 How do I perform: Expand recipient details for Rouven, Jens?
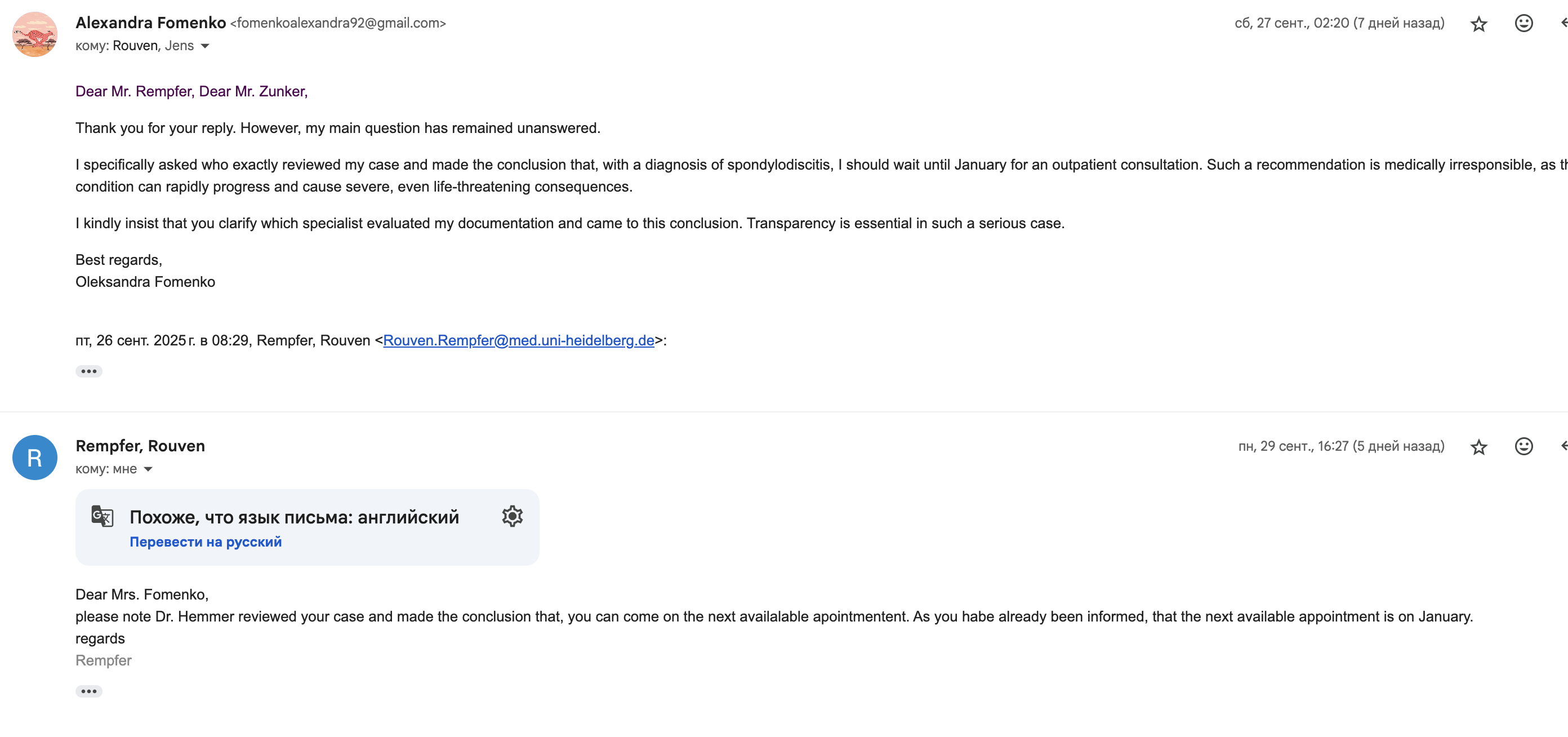click(205, 46)
